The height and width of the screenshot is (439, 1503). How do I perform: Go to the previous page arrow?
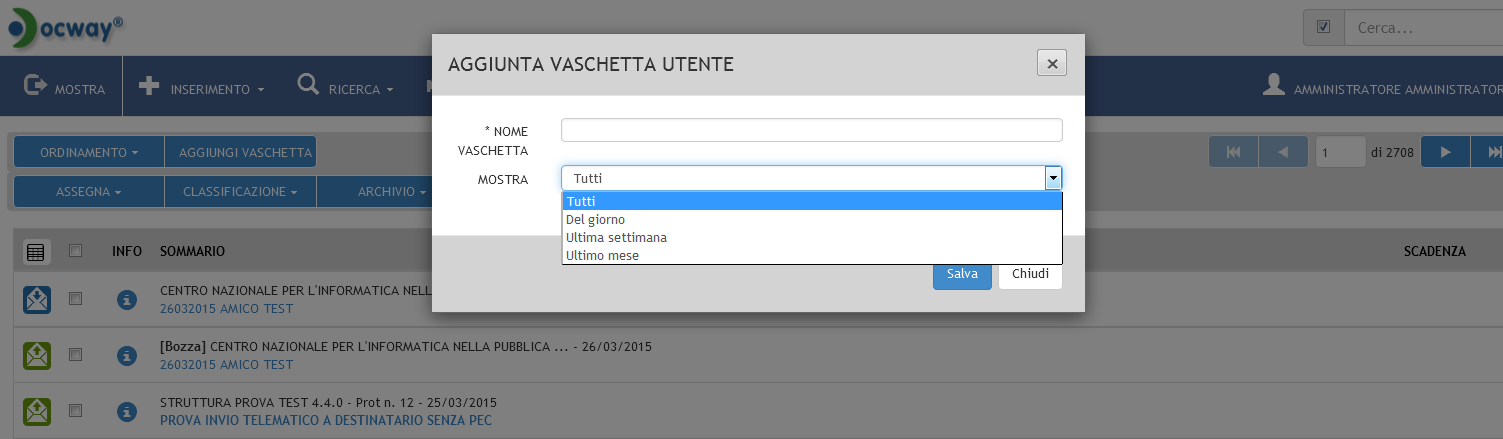click(x=1283, y=152)
